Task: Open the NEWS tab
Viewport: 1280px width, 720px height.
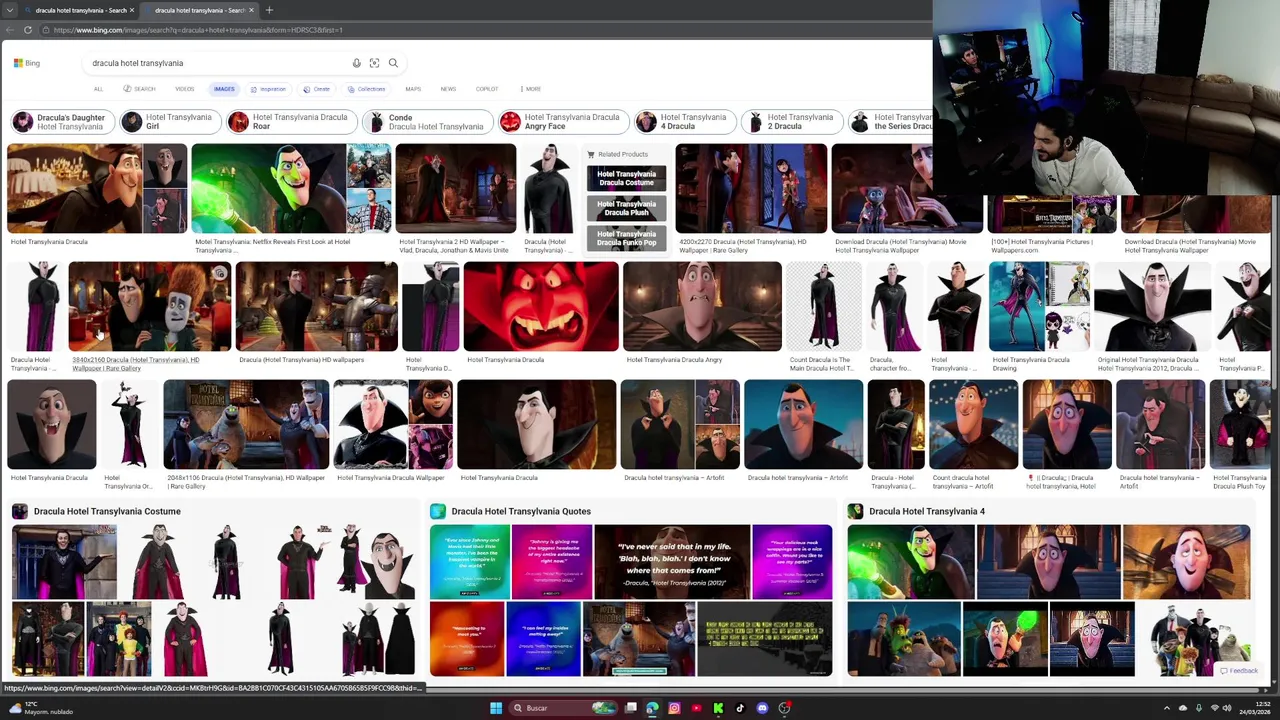Action: pos(448,89)
